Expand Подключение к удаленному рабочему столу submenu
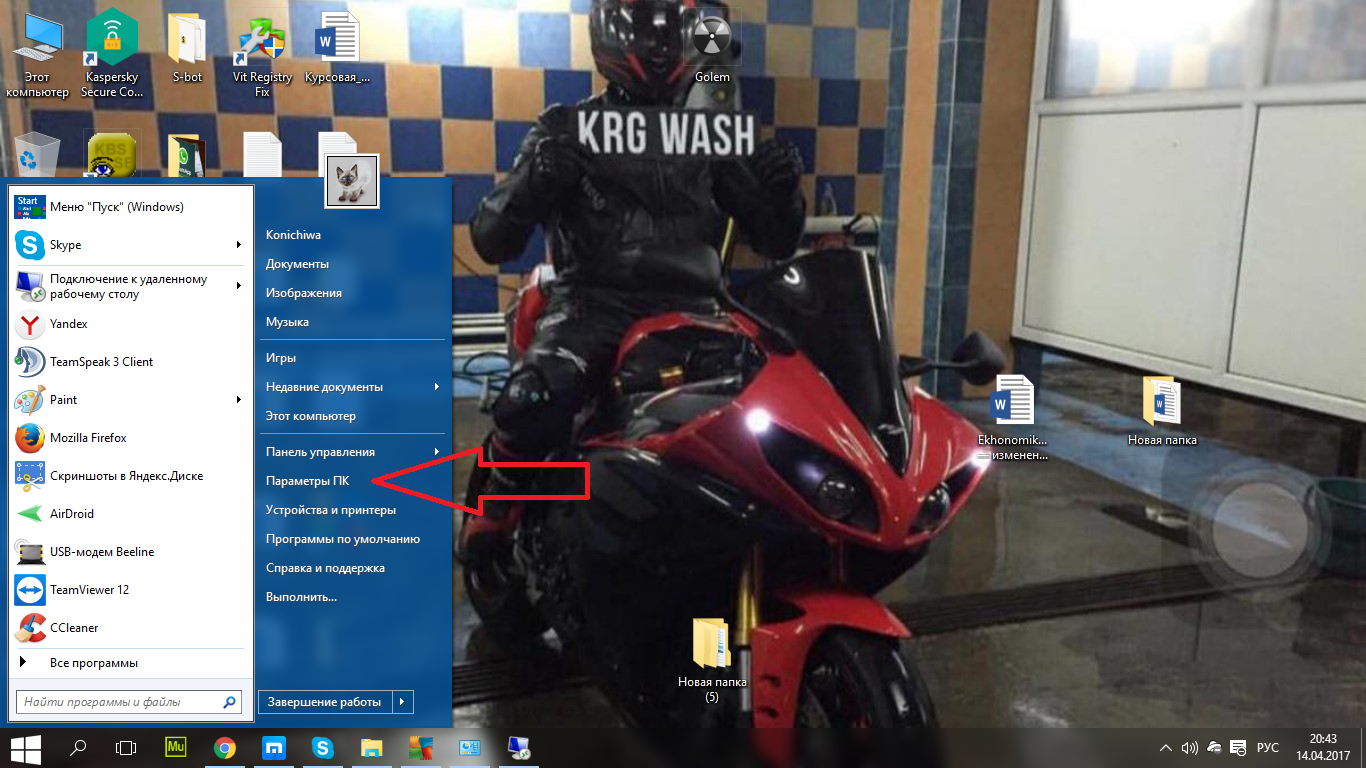This screenshot has height=768, width=1366. [238, 286]
